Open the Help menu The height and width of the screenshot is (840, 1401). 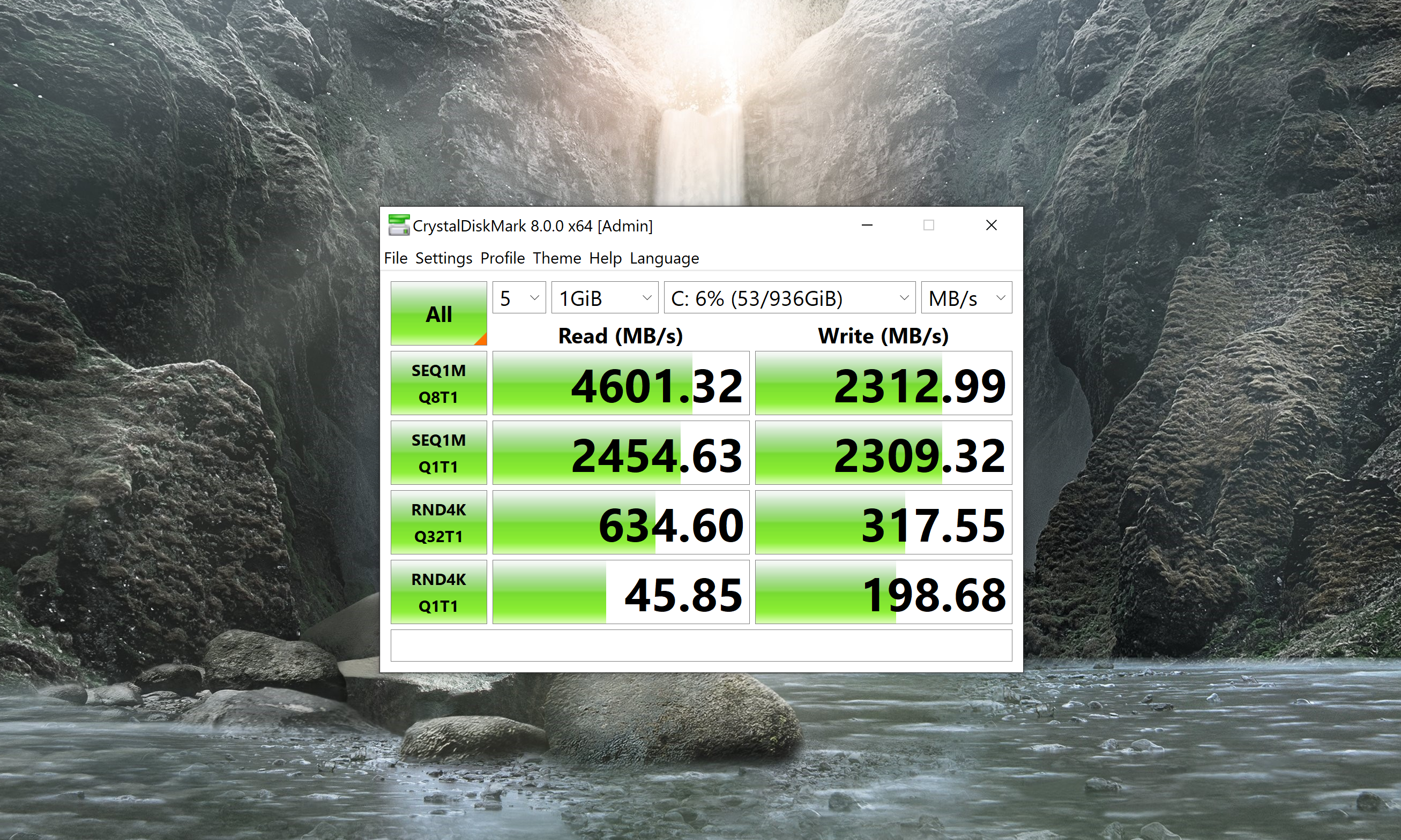(x=605, y=258)
